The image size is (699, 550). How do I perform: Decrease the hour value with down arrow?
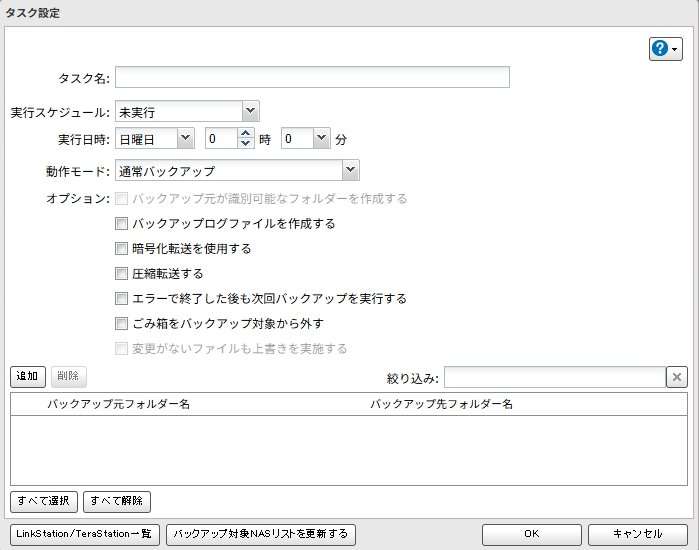246,144
